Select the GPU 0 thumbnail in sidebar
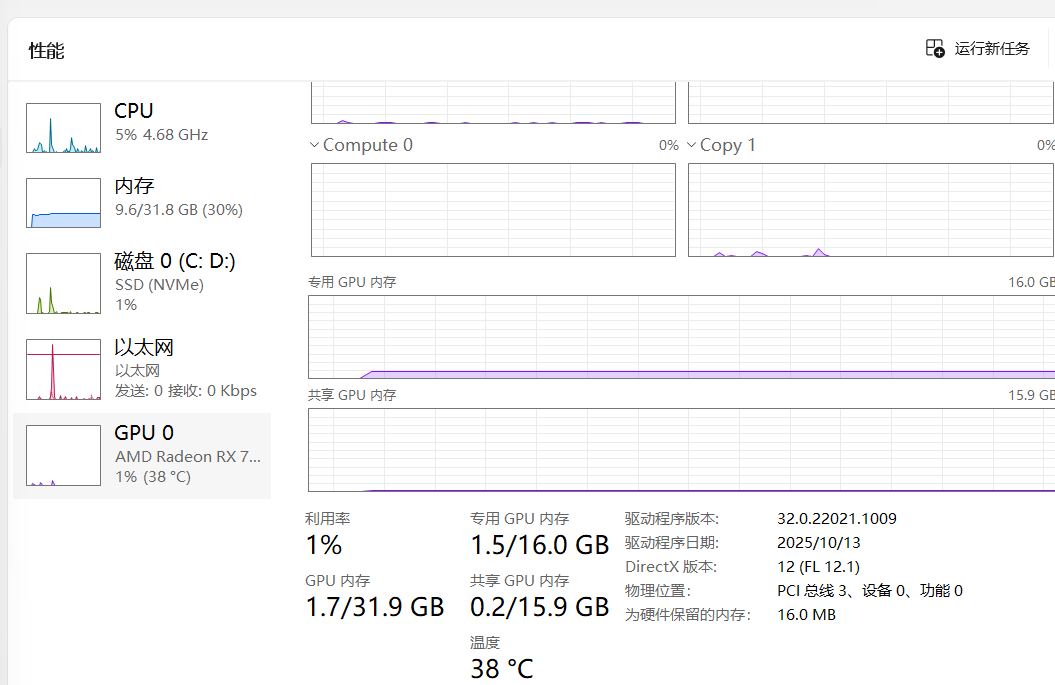The height and width of the screenshot is (685, 1055). tap(63, 455)
